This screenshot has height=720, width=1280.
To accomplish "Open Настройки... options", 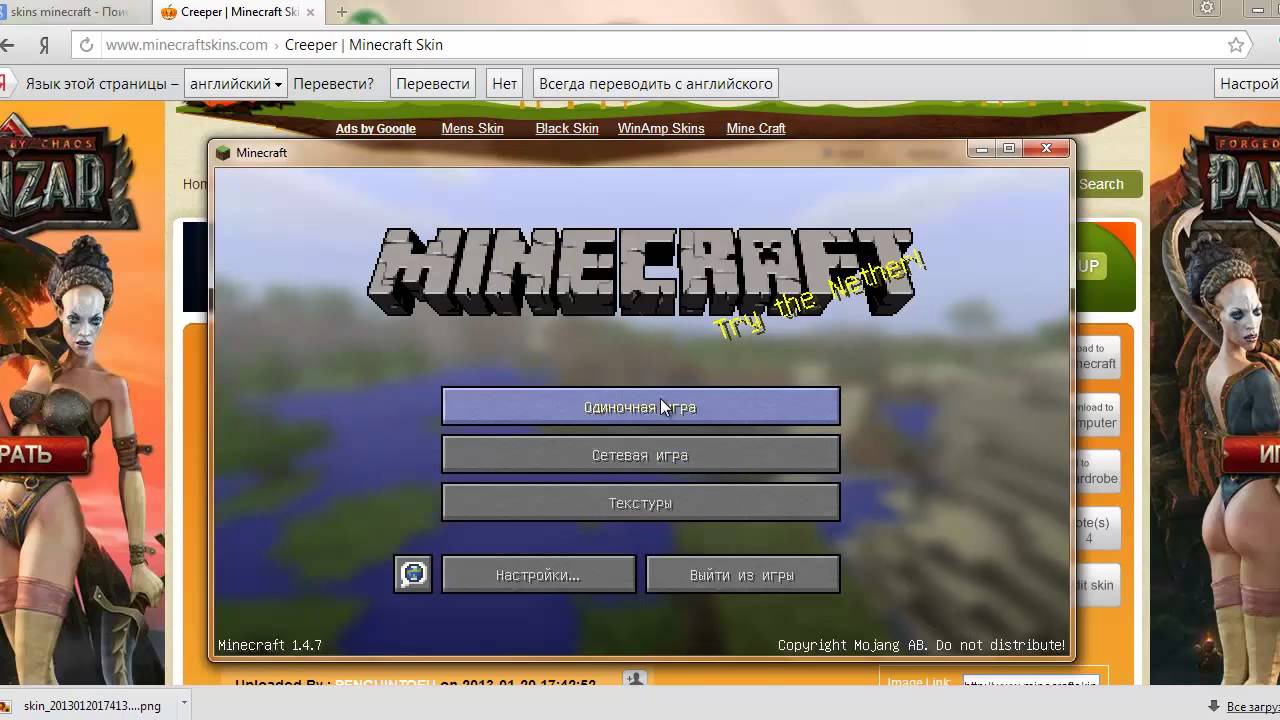I will (539, 575).
